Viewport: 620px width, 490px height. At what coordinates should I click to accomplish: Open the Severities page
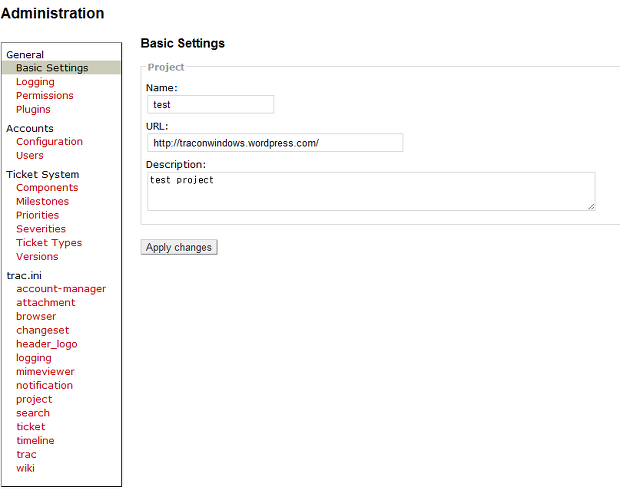(x=41, y=229)
